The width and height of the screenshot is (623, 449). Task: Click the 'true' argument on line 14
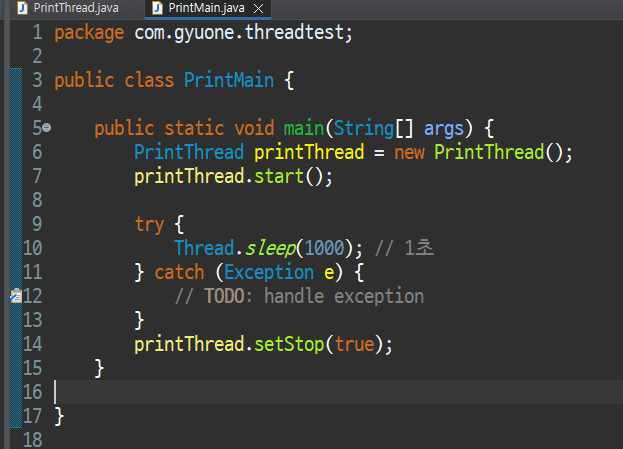(354, 344)
